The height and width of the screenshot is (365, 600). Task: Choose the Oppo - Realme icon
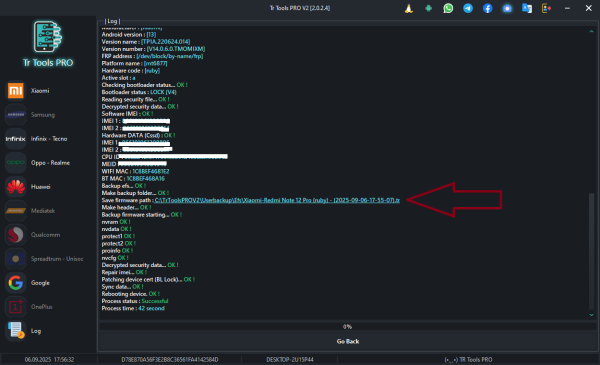pos(16,163)
